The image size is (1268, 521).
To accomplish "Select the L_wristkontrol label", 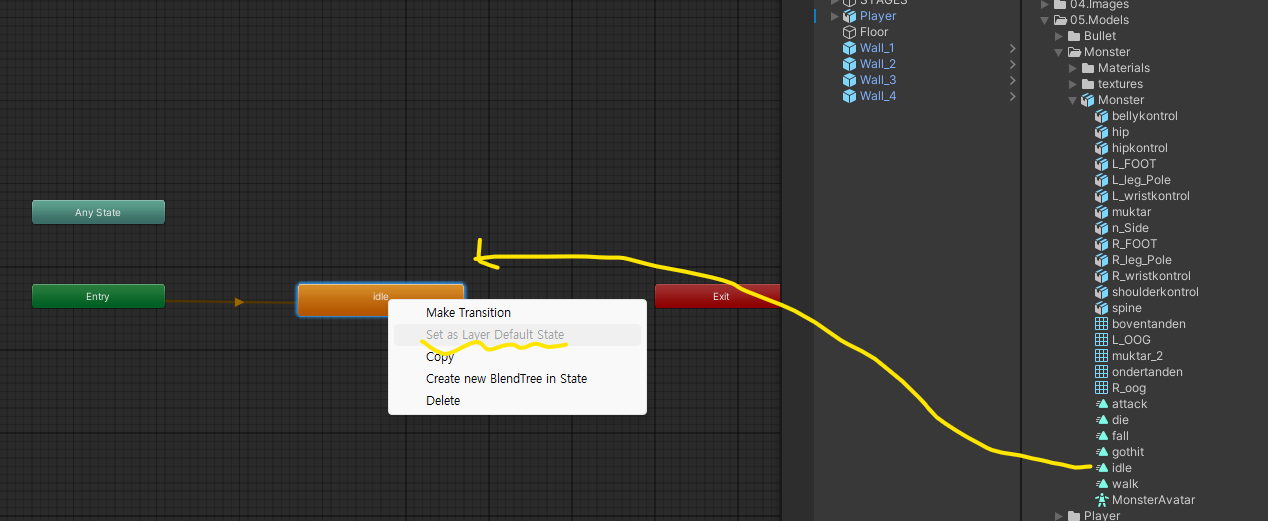I will click(x=1151, y=196).
